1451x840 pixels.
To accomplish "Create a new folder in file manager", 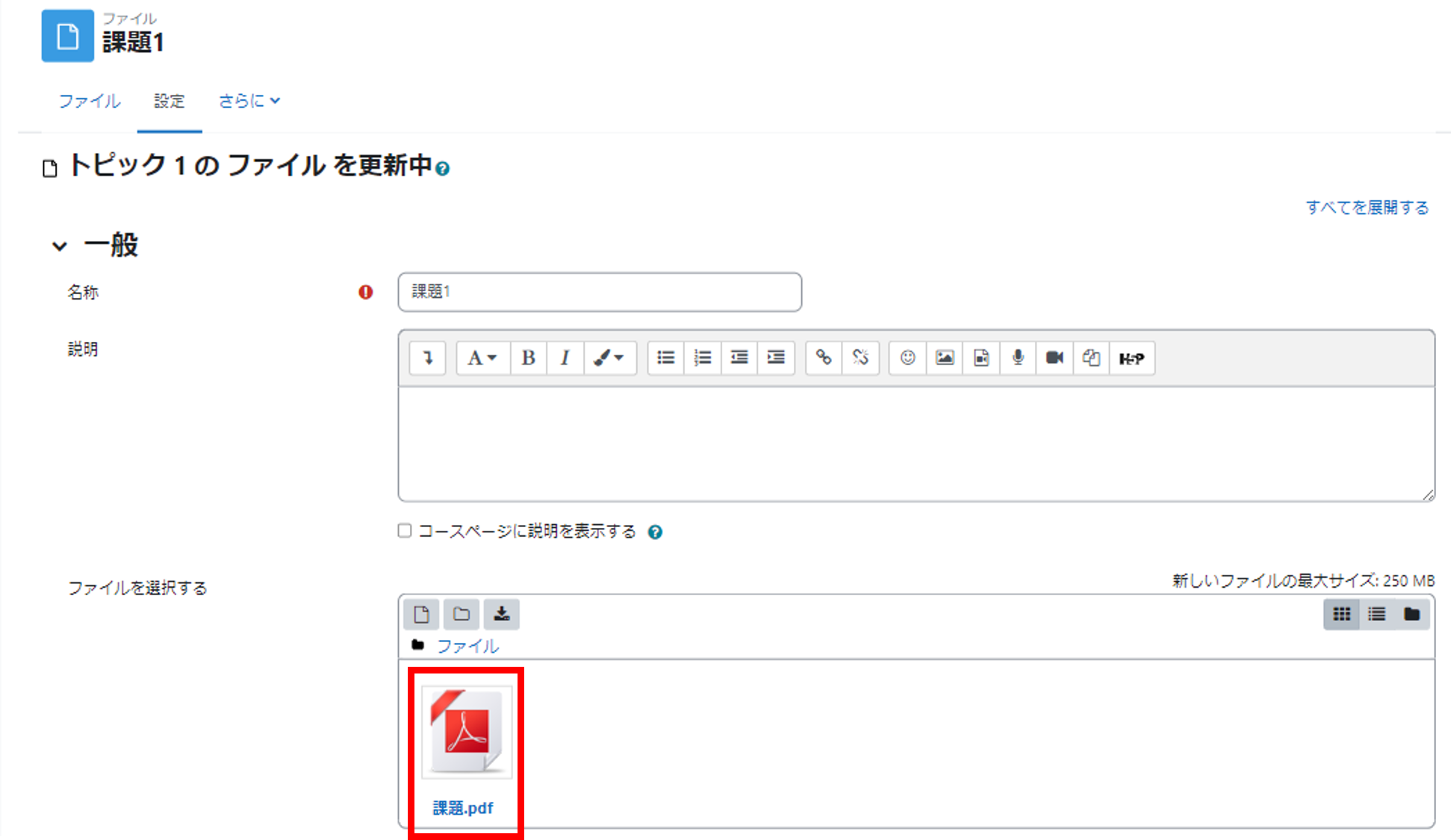I will click(462, 615).
